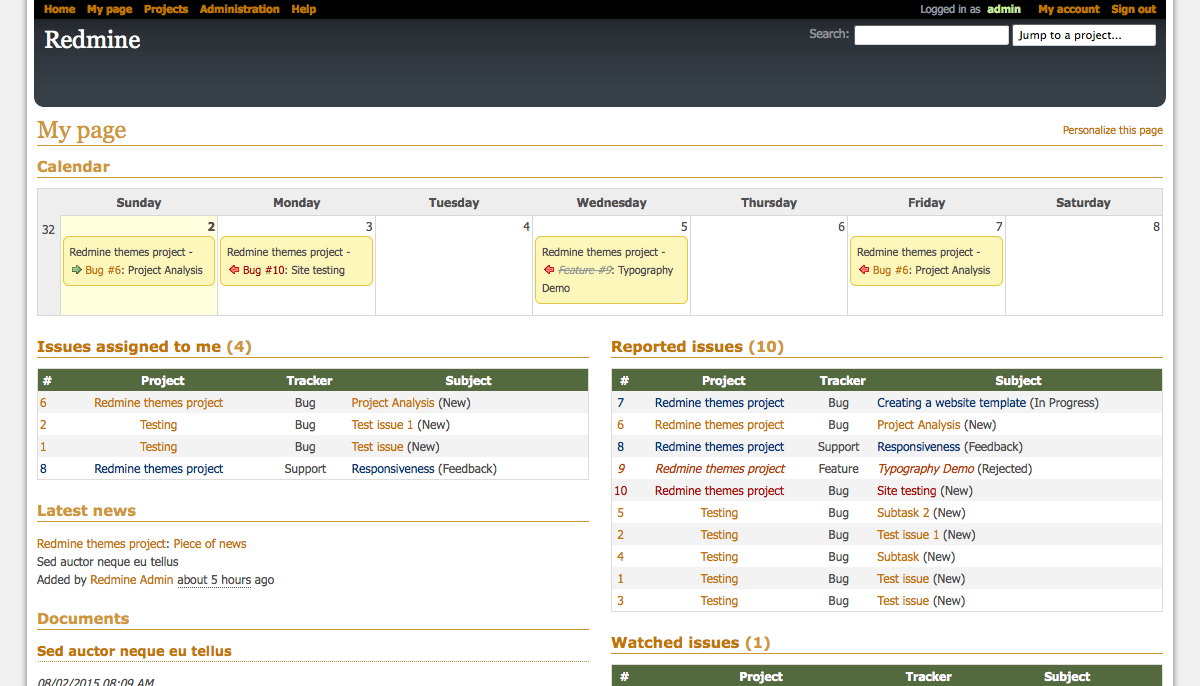The image size is (1200, 686).
Task: Open My account link
Action: pos(1069,9)
